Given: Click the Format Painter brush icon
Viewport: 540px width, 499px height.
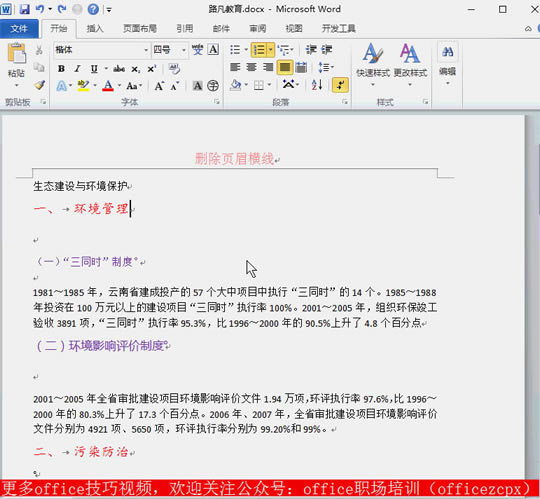Looking at the screenshot, I should [40, 85].
